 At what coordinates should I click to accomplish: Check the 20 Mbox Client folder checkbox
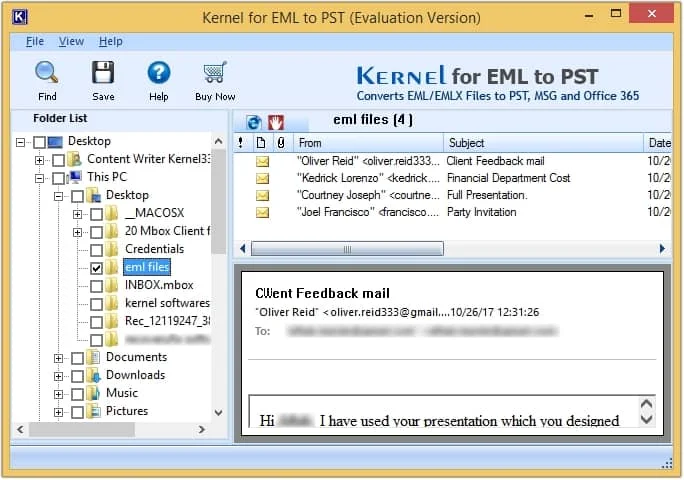[96, 232]
